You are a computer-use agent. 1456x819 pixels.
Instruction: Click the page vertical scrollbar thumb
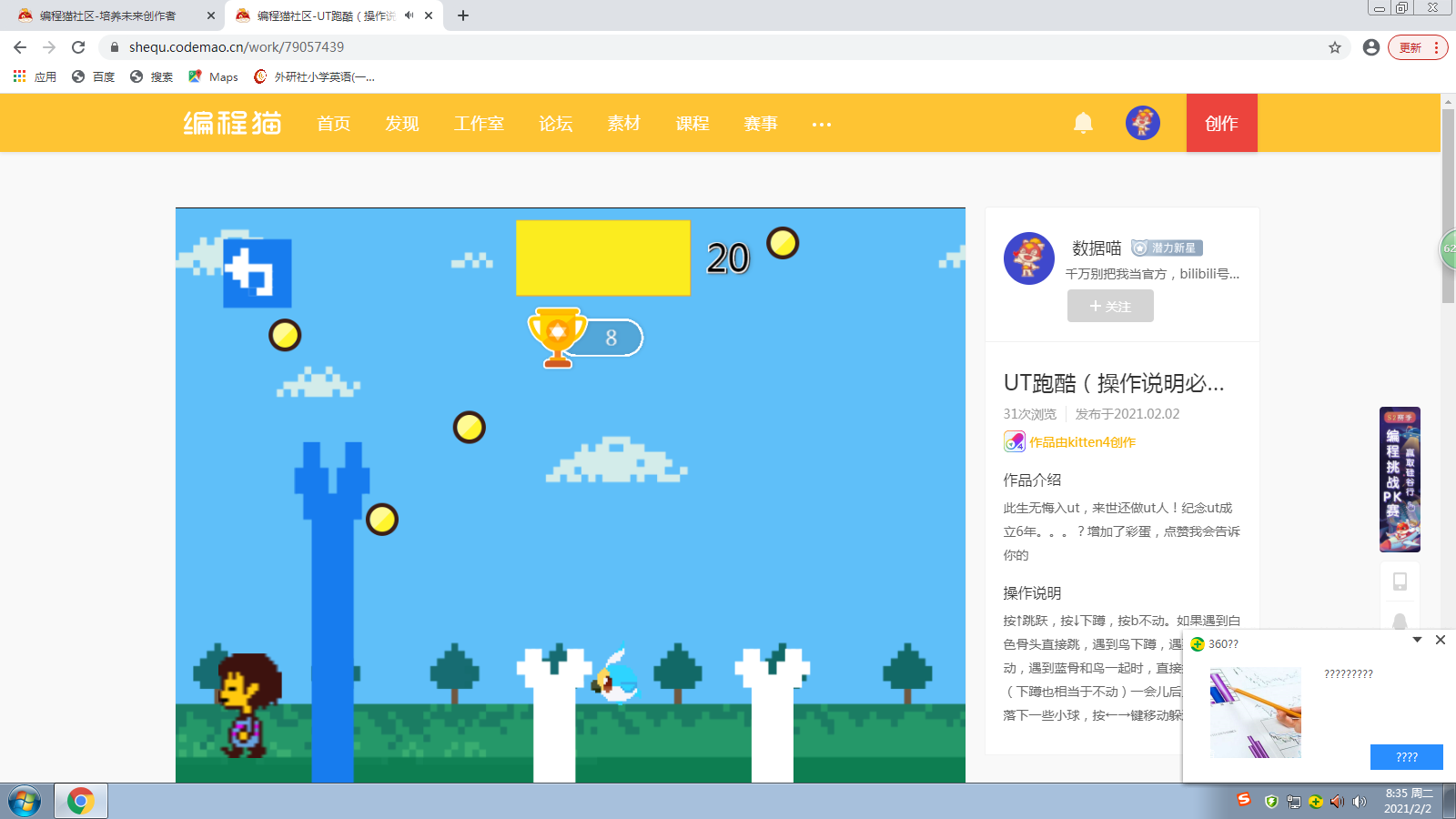pyautogui.click(x=1448, y=206)
